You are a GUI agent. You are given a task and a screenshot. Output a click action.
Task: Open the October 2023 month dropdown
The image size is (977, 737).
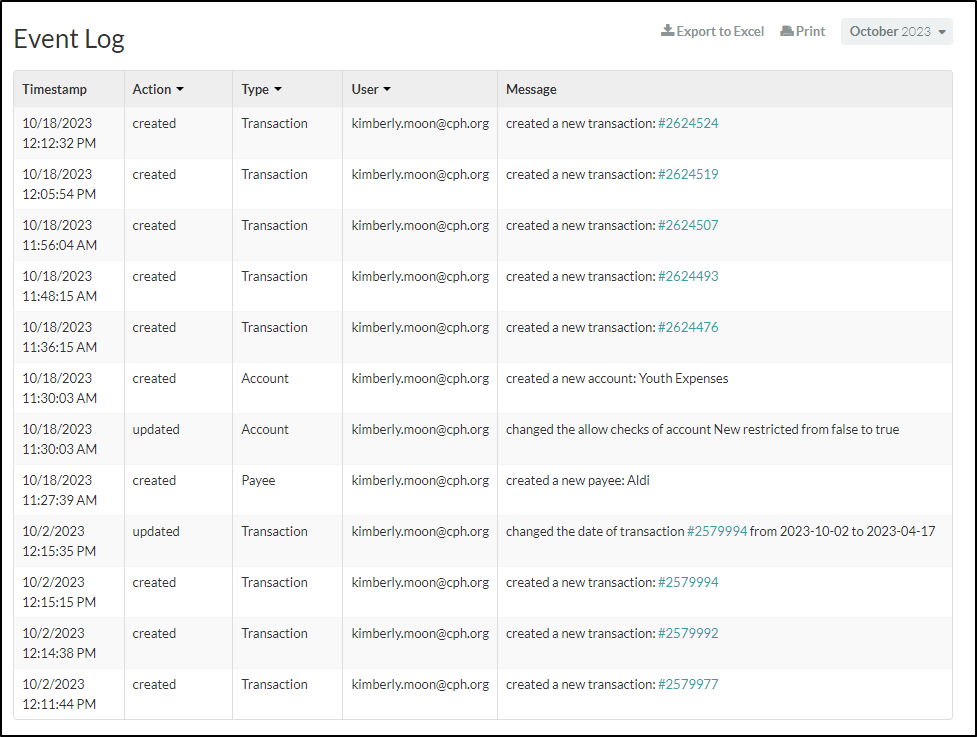[x=897, y=32]
